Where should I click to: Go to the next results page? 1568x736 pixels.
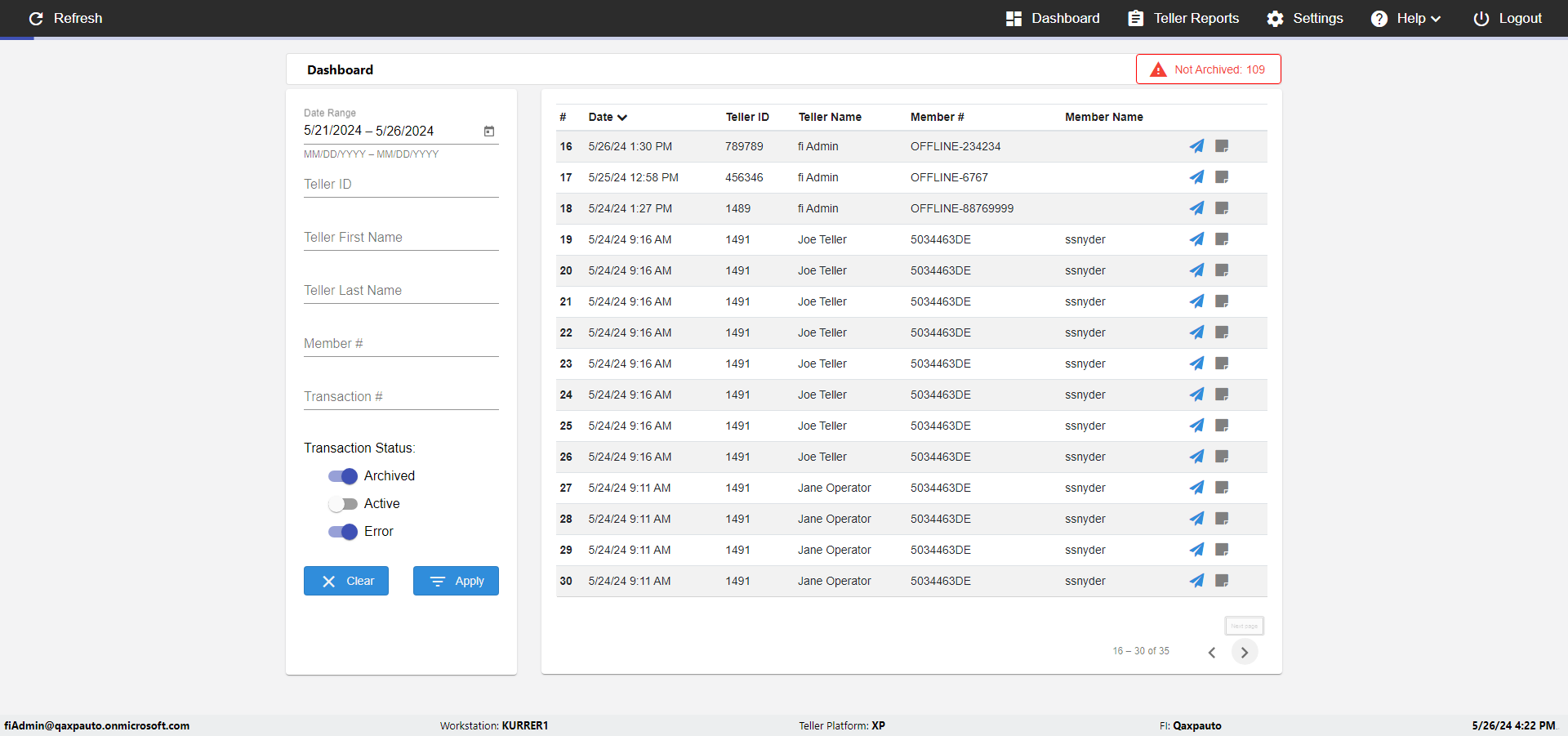(1245, 652)
